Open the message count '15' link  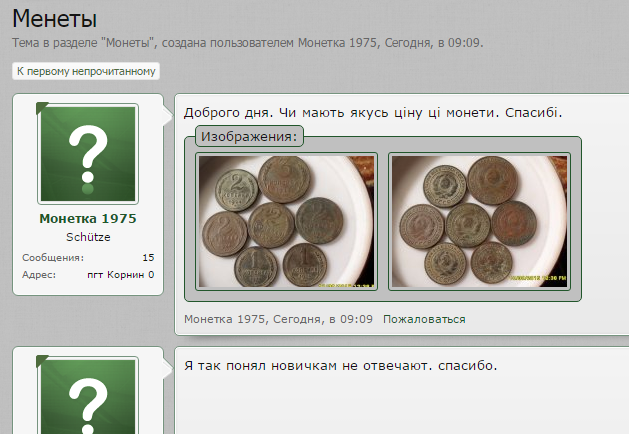point(148,257)
